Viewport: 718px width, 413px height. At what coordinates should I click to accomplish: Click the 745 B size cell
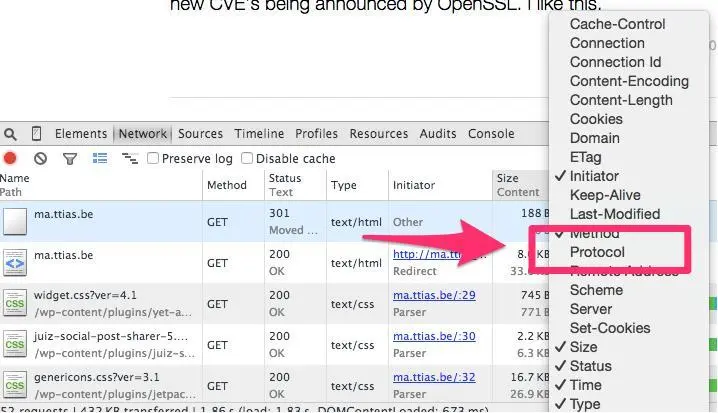[x=535, y=295]
